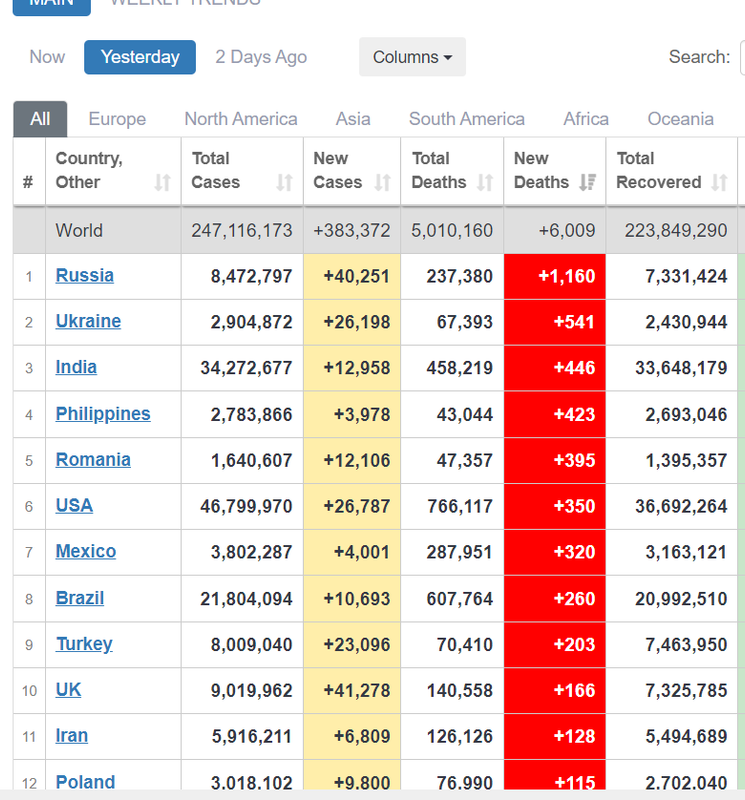Click India total cases 34,272,677
This screenshot has width=745, height=800.
pyautogui.click(x=246, y=368)
